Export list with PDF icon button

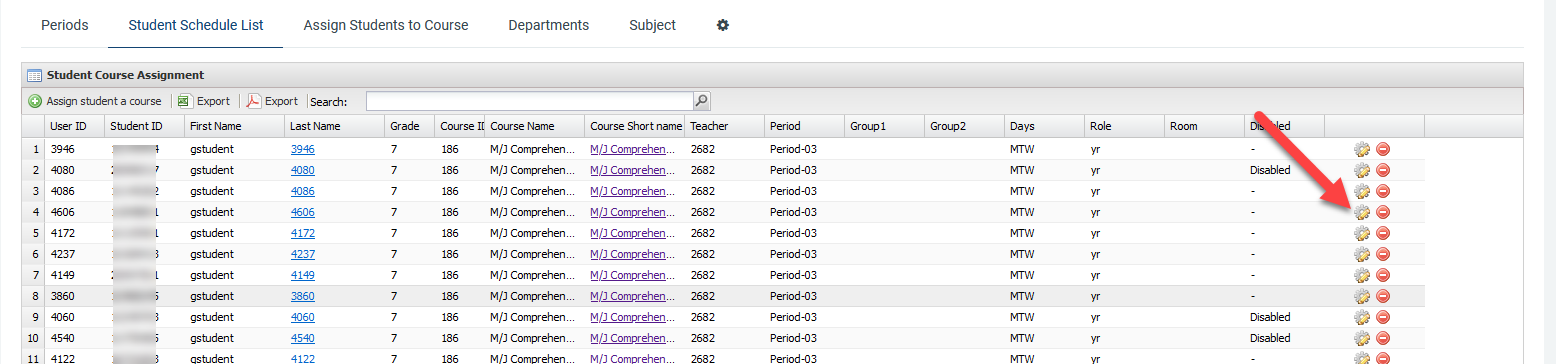[x=273, y=101]
